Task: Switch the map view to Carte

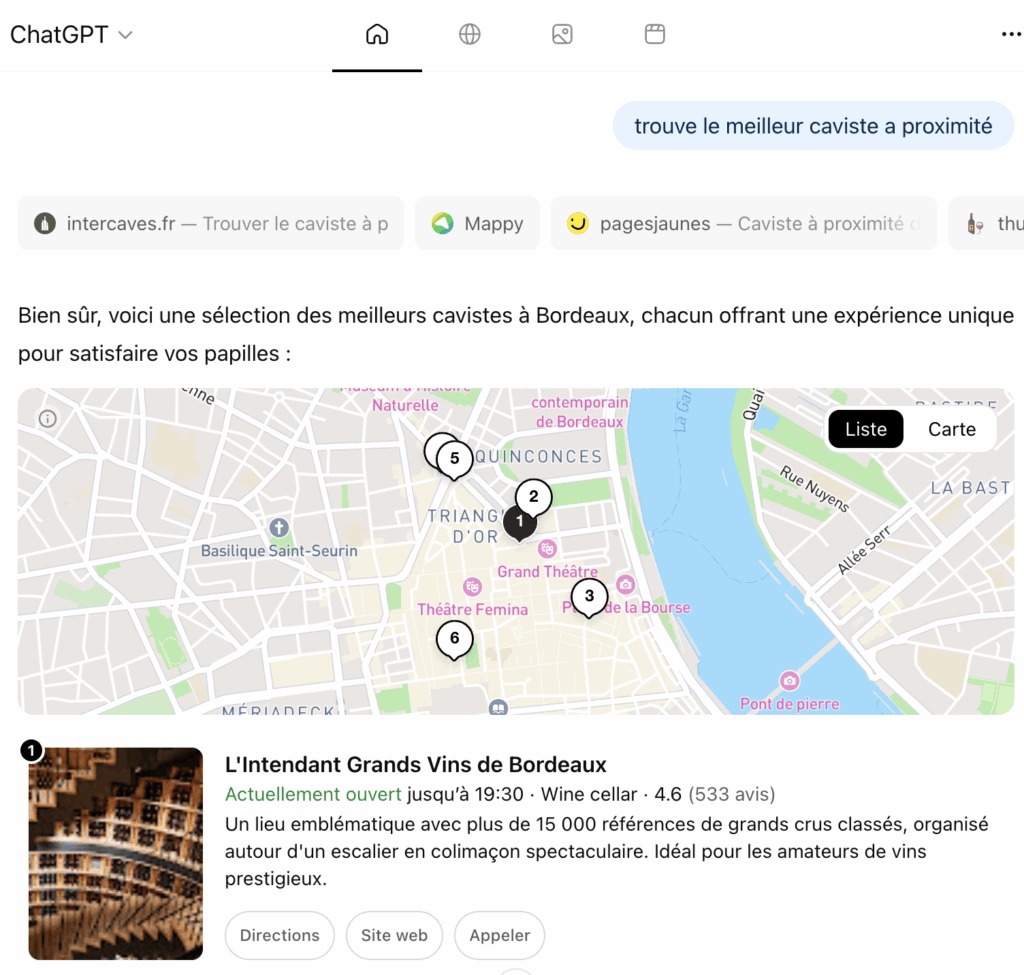Action: tap(951, 429)
